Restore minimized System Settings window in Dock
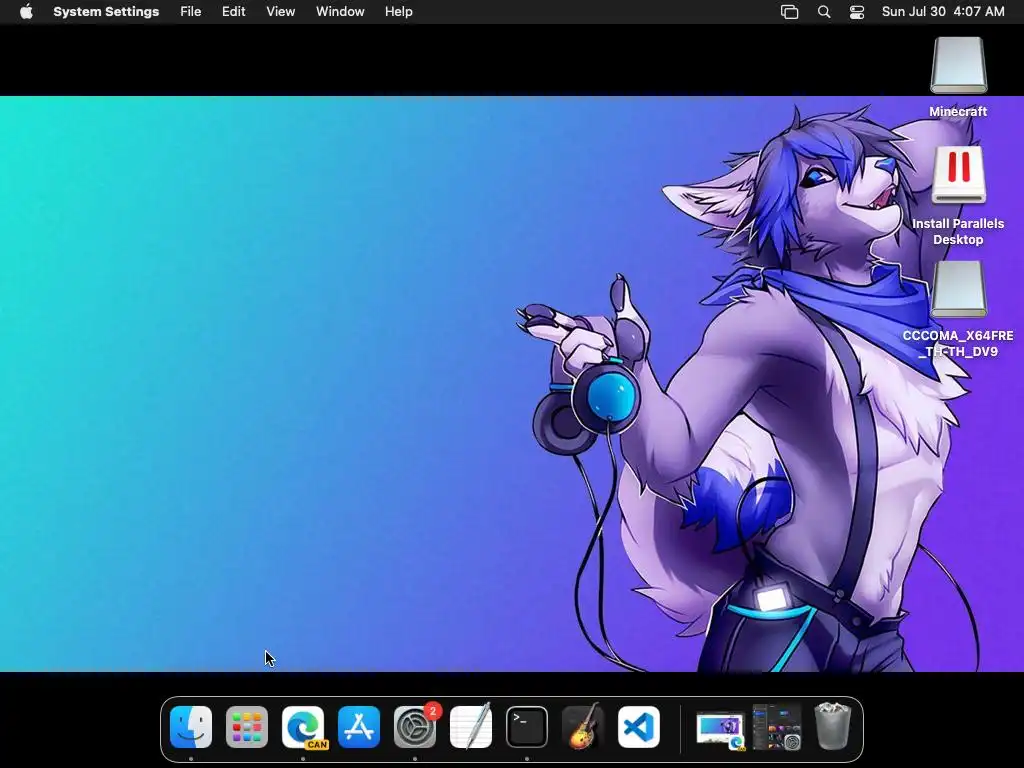The image size is (1024, 768). [777, 727]
